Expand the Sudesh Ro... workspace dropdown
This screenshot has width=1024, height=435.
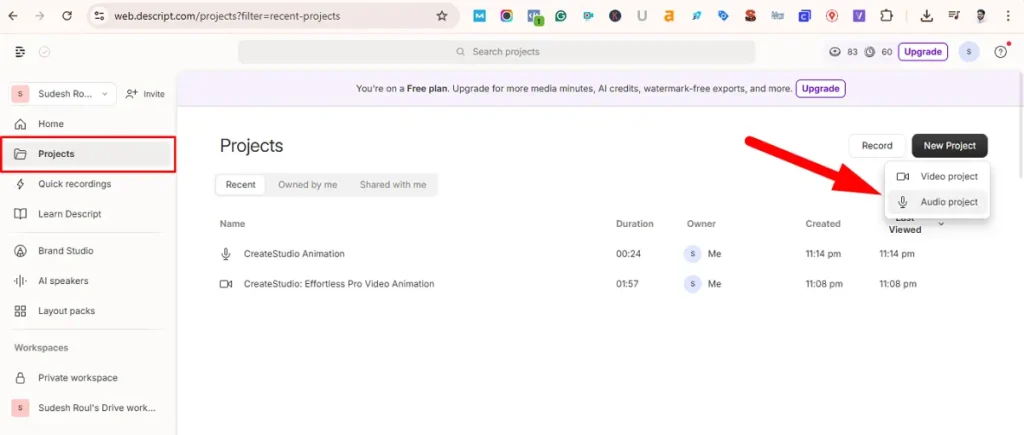[63, 94]
